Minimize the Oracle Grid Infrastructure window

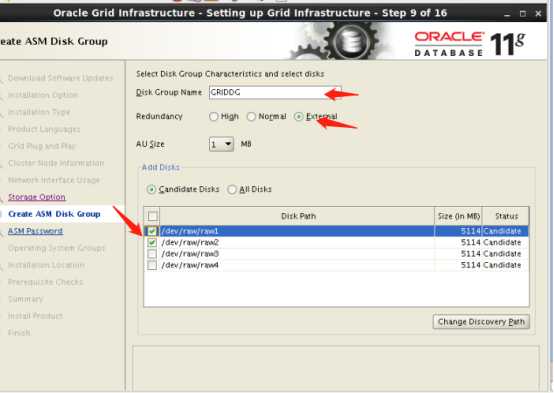pyautogui.click(x=507, y=14)
